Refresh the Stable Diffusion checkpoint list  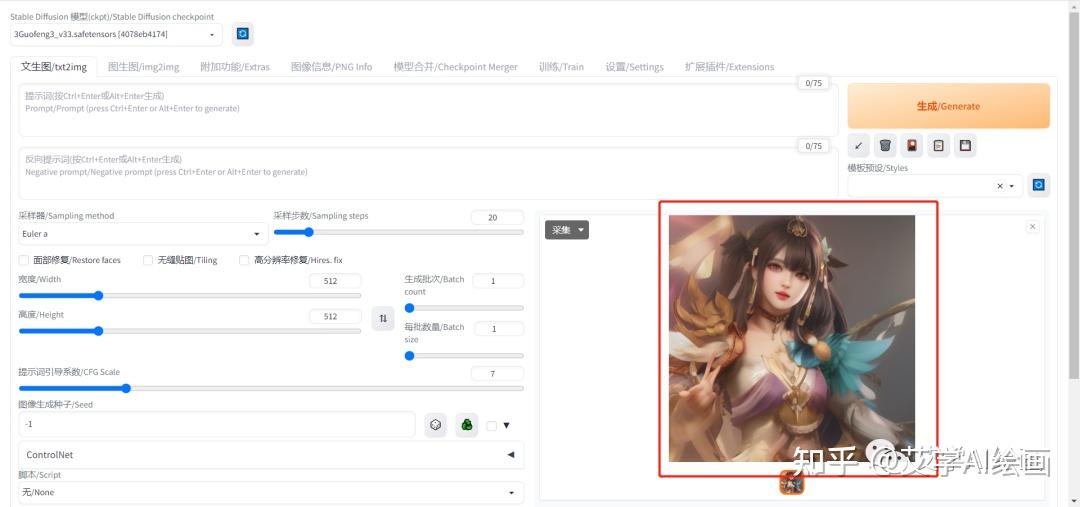242,34
